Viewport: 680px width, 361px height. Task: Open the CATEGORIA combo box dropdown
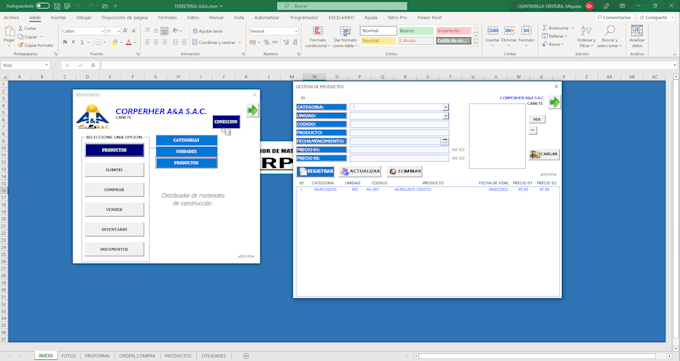coord(445,107)
